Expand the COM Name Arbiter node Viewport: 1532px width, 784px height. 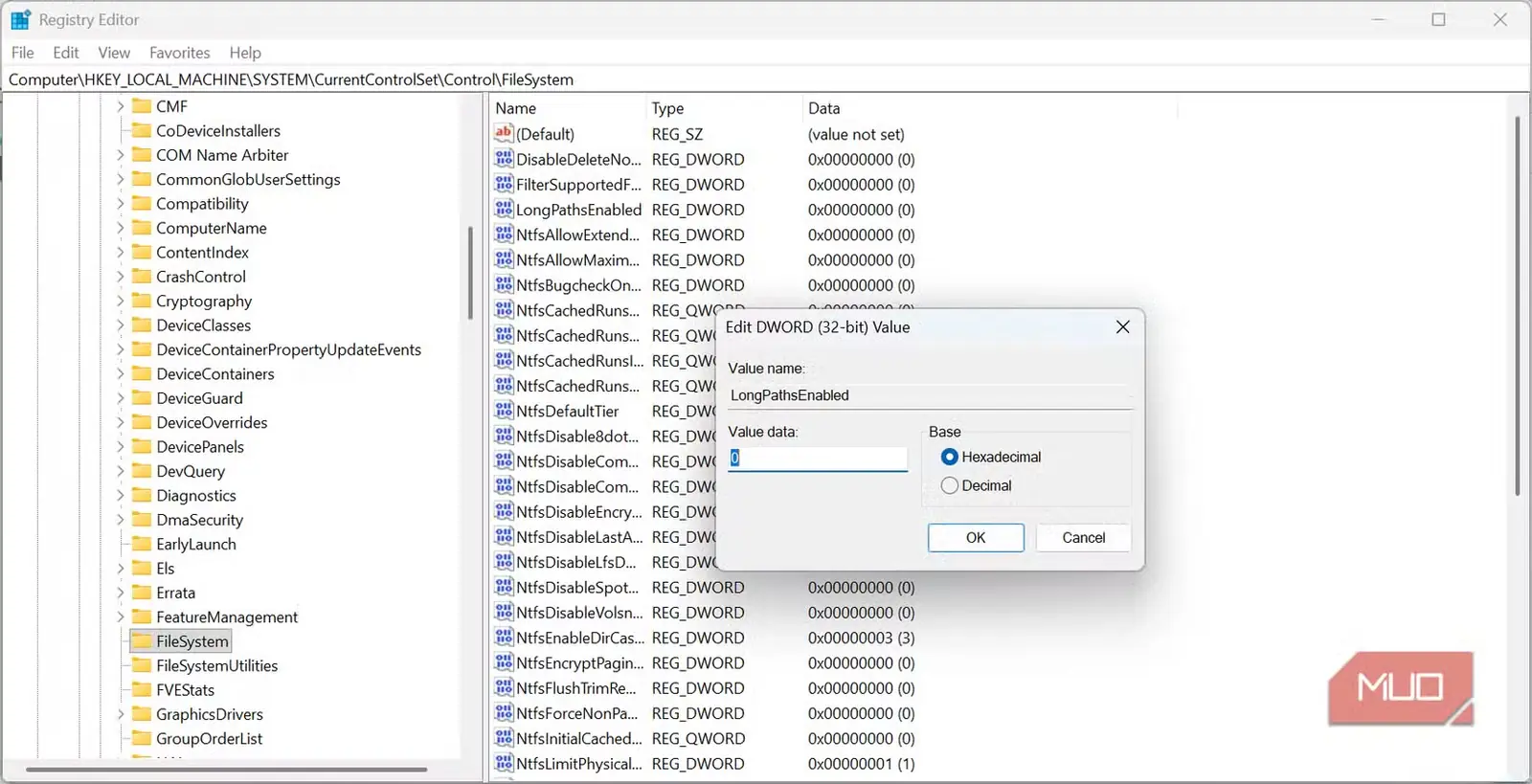click(x=121, y=155)
